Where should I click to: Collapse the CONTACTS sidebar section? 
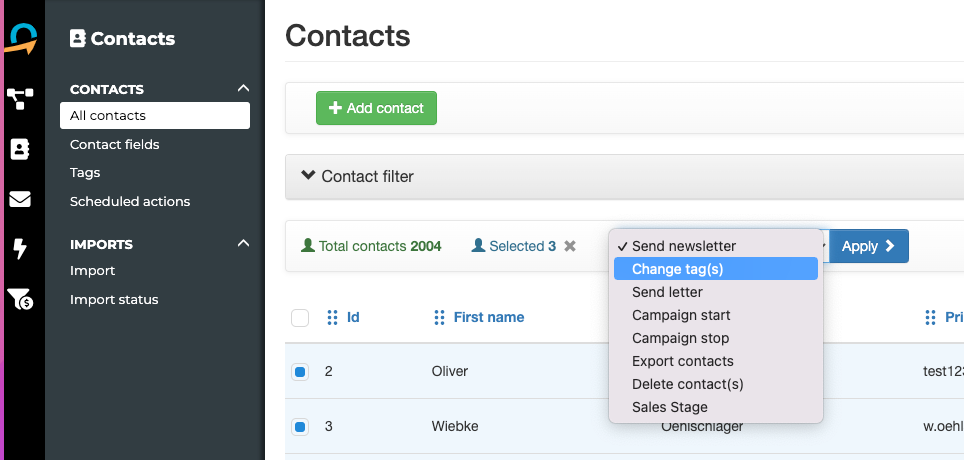(x=243, y=89)
